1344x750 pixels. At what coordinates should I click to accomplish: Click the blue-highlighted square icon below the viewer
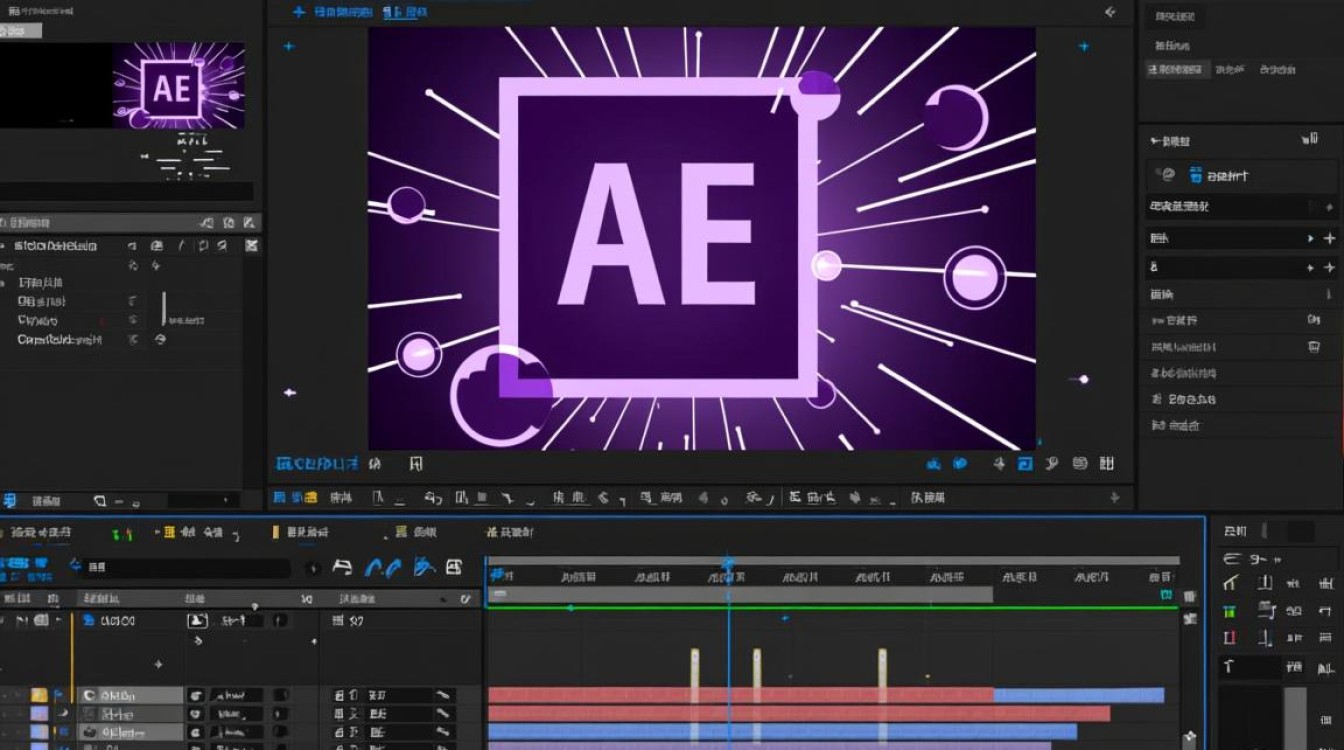point(1025,464)
